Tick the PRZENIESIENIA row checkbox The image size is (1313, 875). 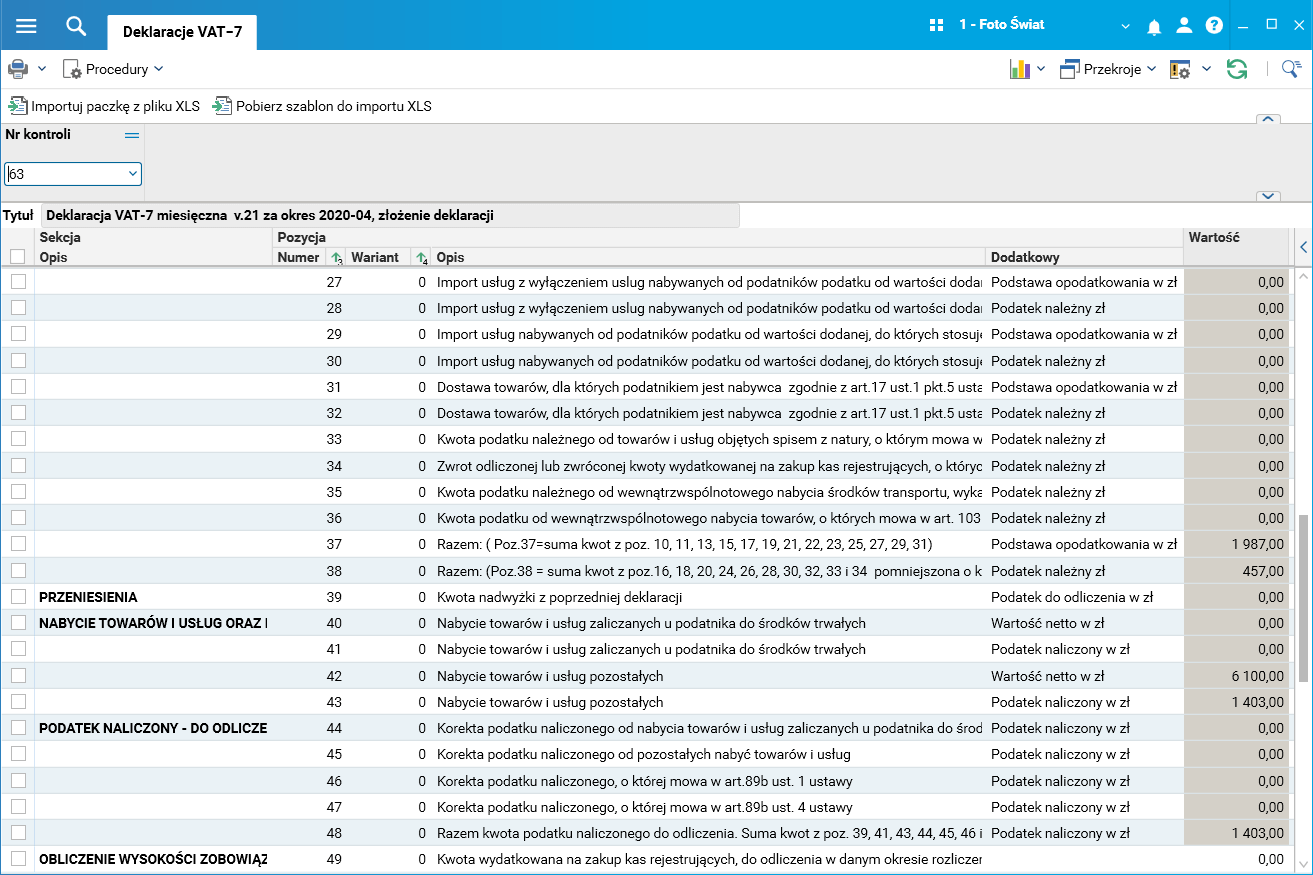[x=18, y=597]
